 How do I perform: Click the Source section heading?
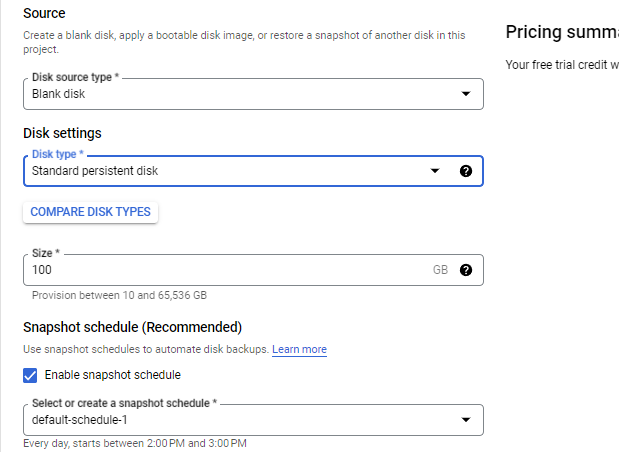(x=44, y=14)
